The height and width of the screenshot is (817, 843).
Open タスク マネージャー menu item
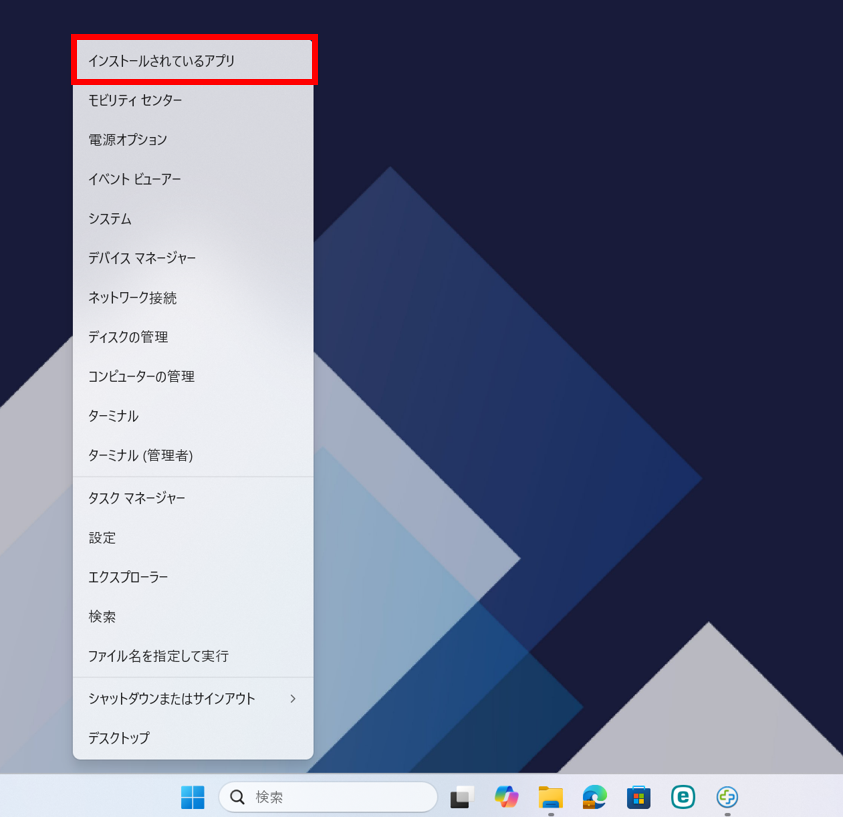pyautogui.click(x=194, y=498)
